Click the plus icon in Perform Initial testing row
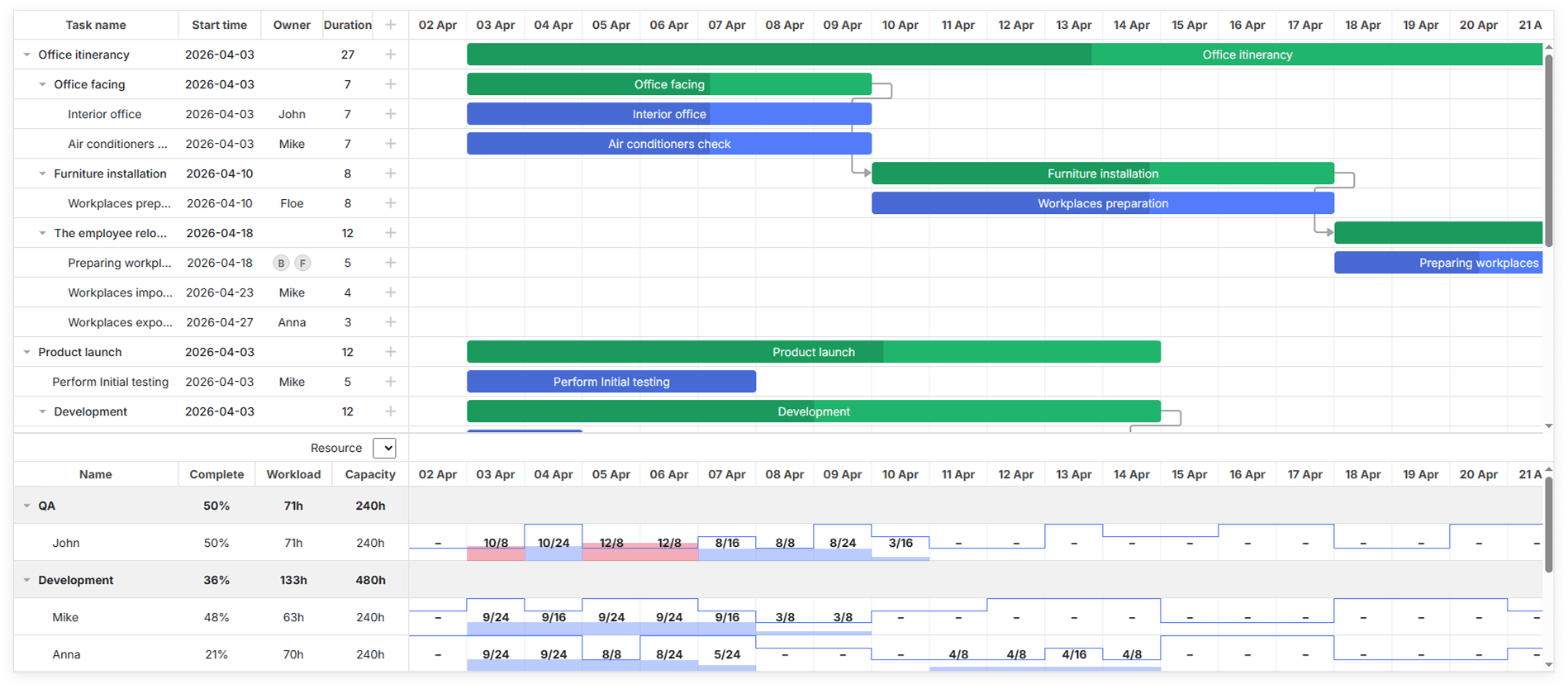 391,382
